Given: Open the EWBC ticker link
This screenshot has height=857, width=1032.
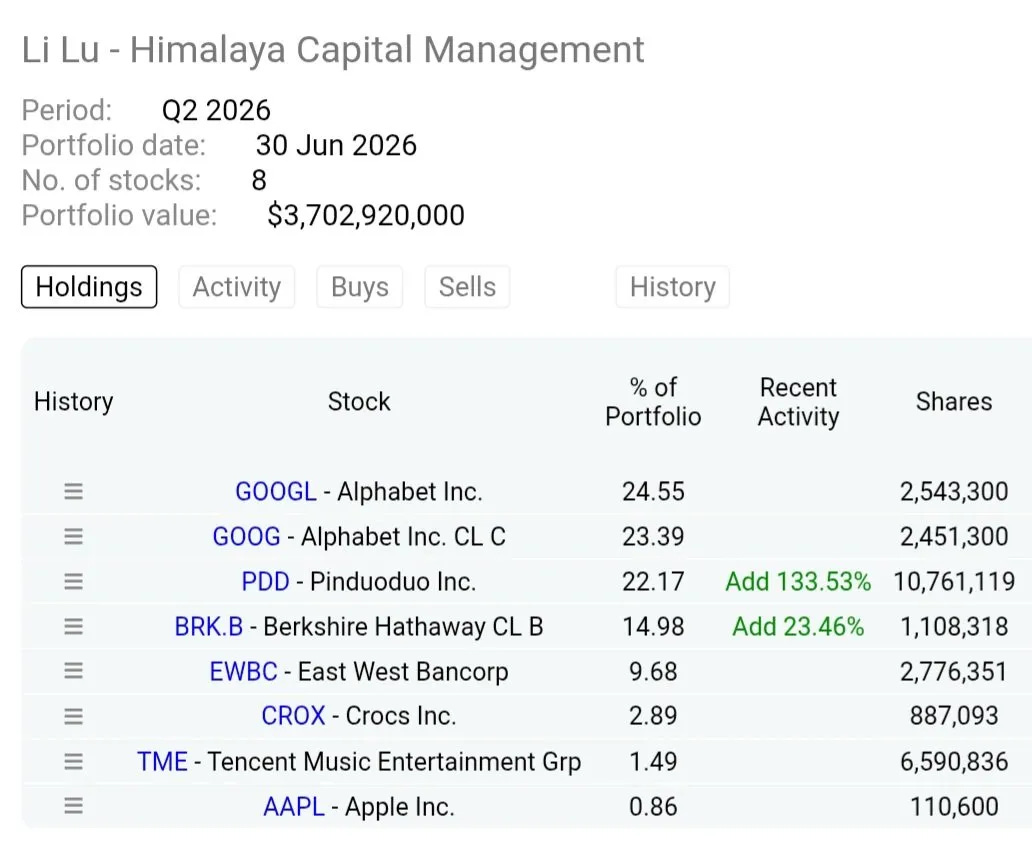Looking at the screenshot, I should pos(244,671).
